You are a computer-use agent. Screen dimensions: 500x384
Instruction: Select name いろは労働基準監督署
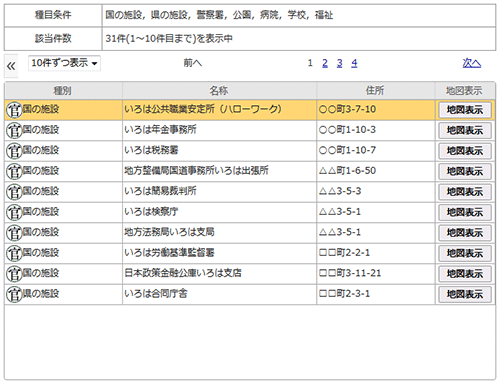click(169, 253)
